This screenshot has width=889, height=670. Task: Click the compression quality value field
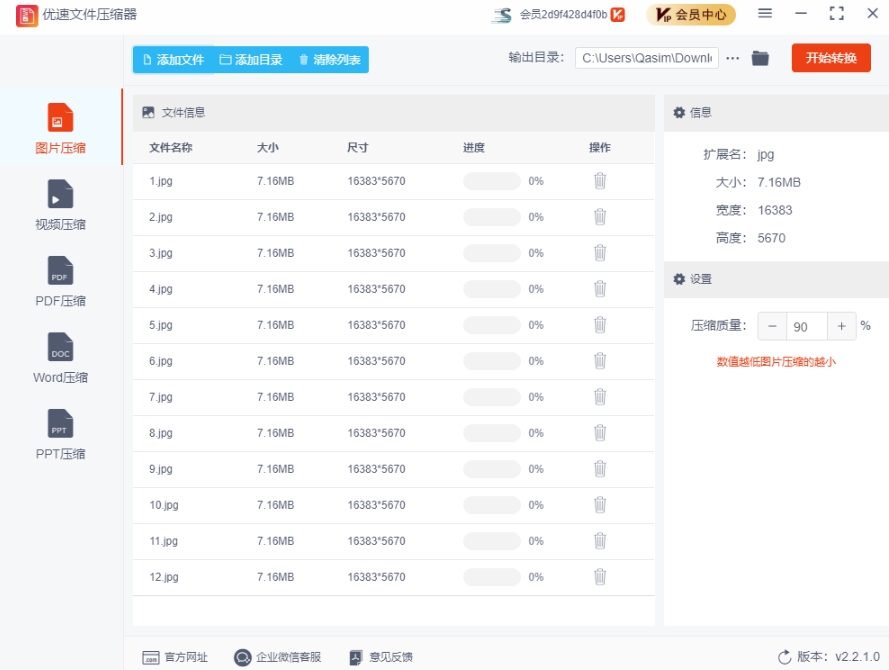pyautogui.click(x=806, y=326)
